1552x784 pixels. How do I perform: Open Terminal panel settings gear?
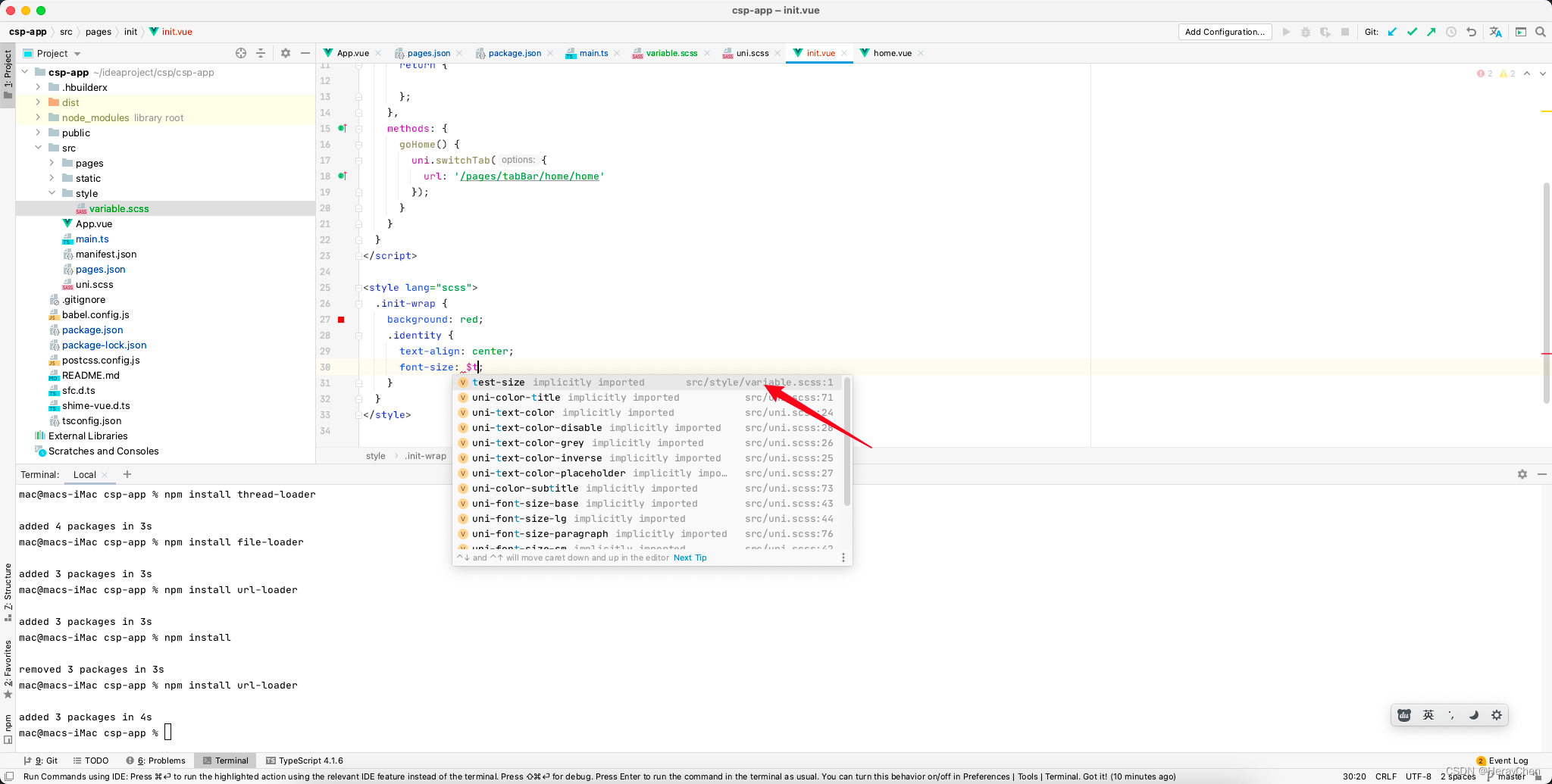tap(1522, 474)
